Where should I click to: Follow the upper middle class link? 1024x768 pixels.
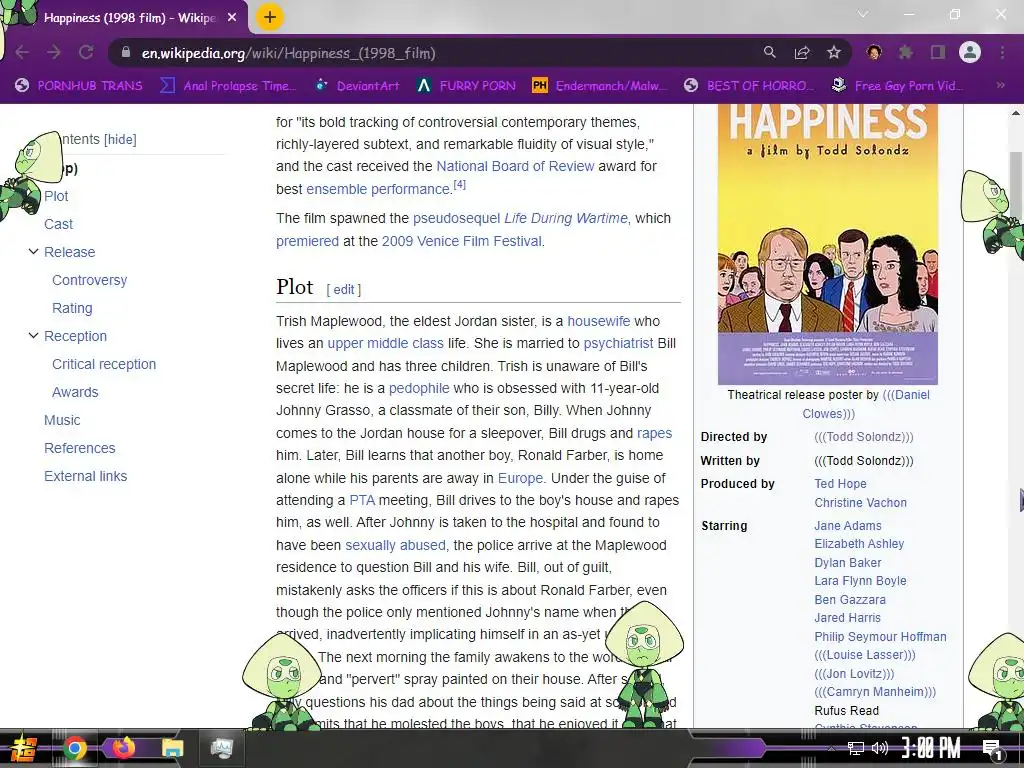coord(385,344)
